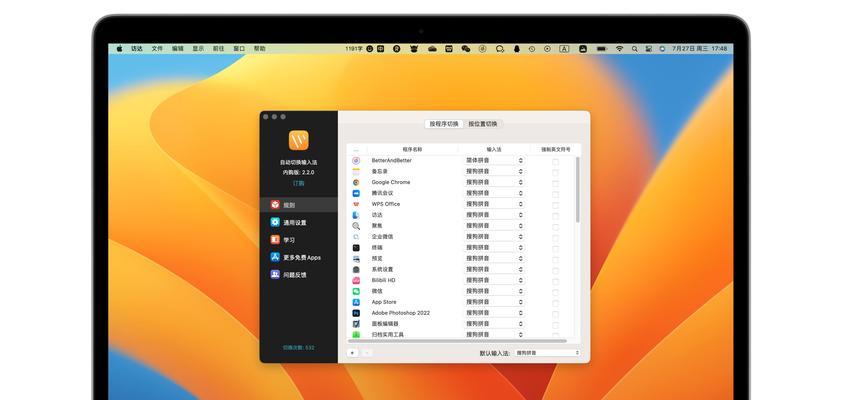843x400 pixels.
Task: Click the Bilibili HD app icon
Action: coord(356,280)
